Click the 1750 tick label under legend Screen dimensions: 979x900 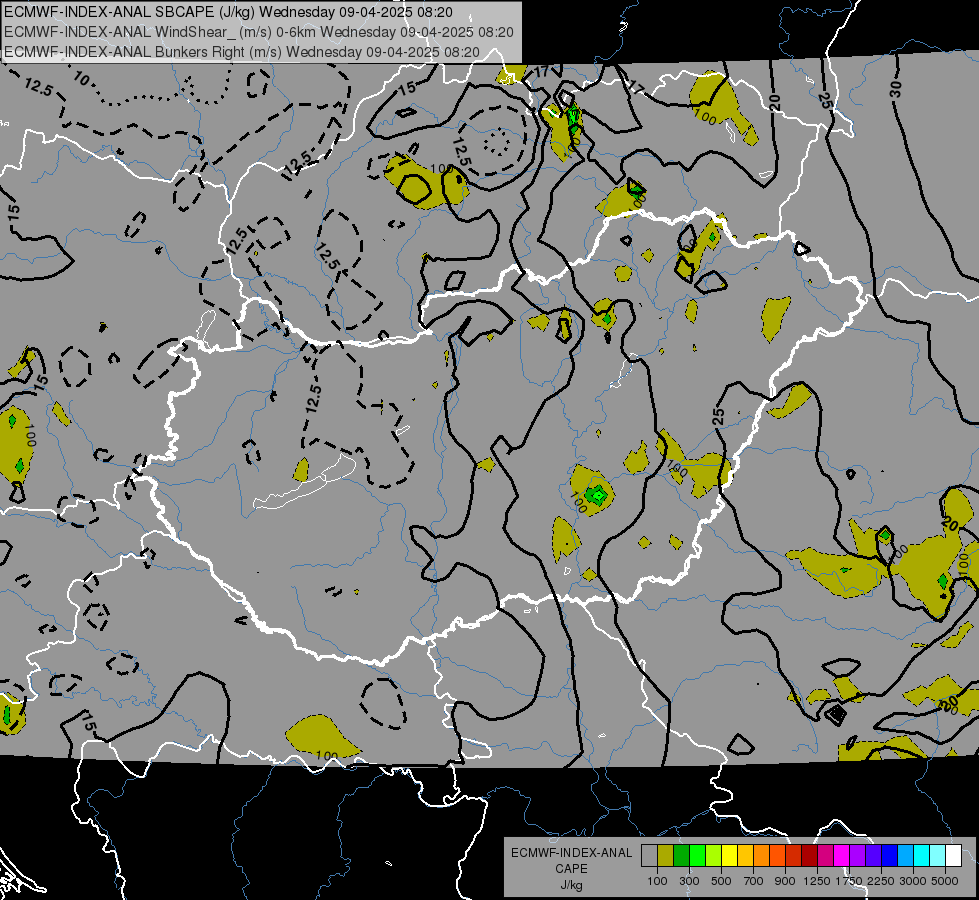849,881
